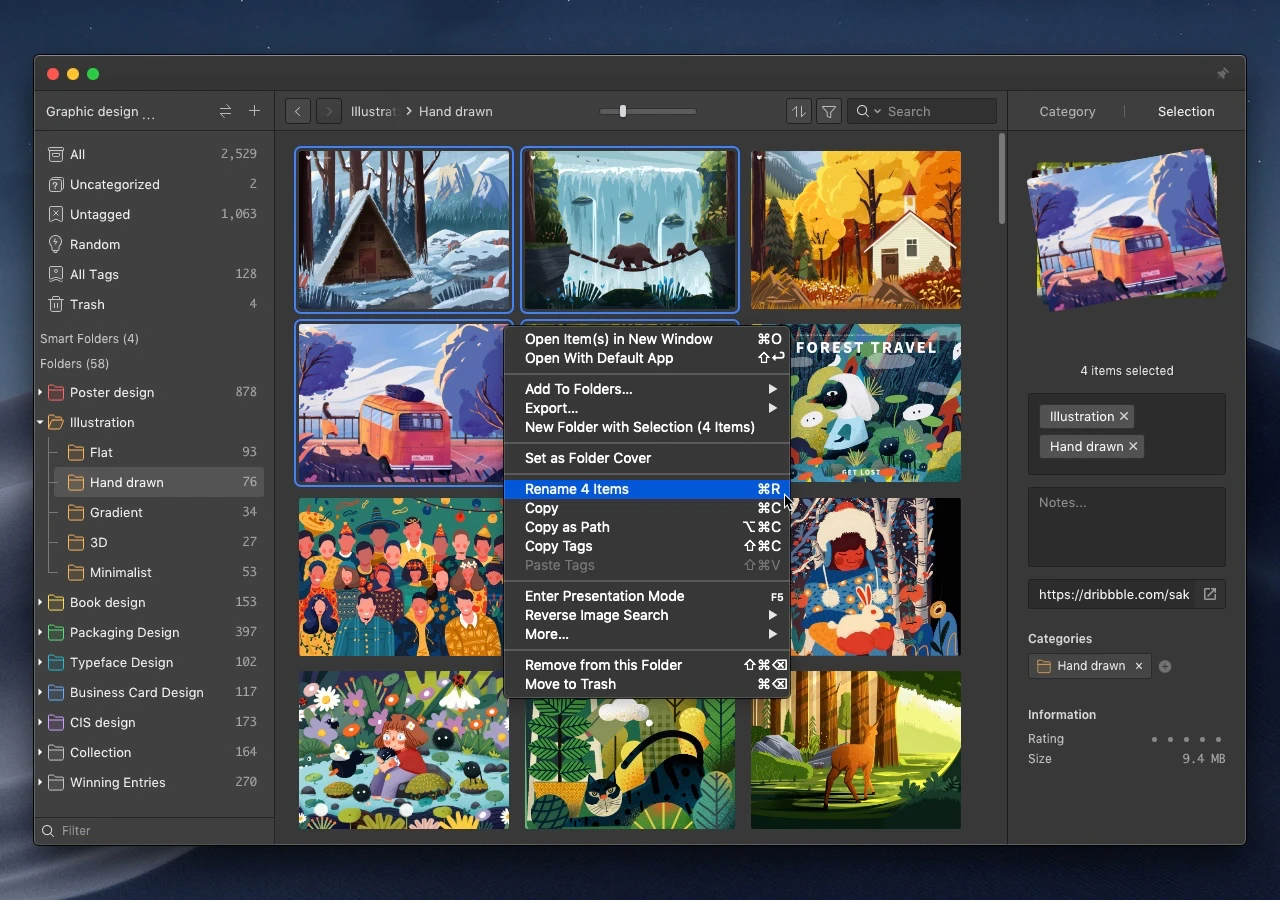Adjust the thumbnail size slider

623,111
